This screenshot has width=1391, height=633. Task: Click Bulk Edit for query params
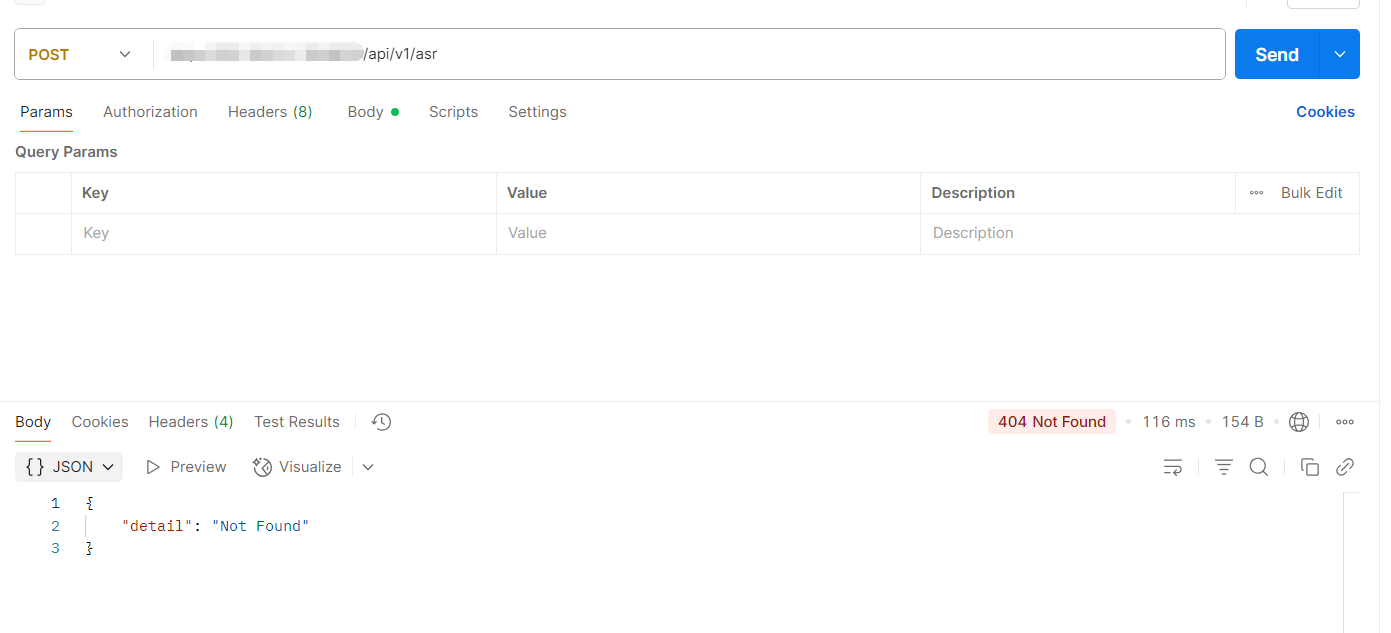1311,193
